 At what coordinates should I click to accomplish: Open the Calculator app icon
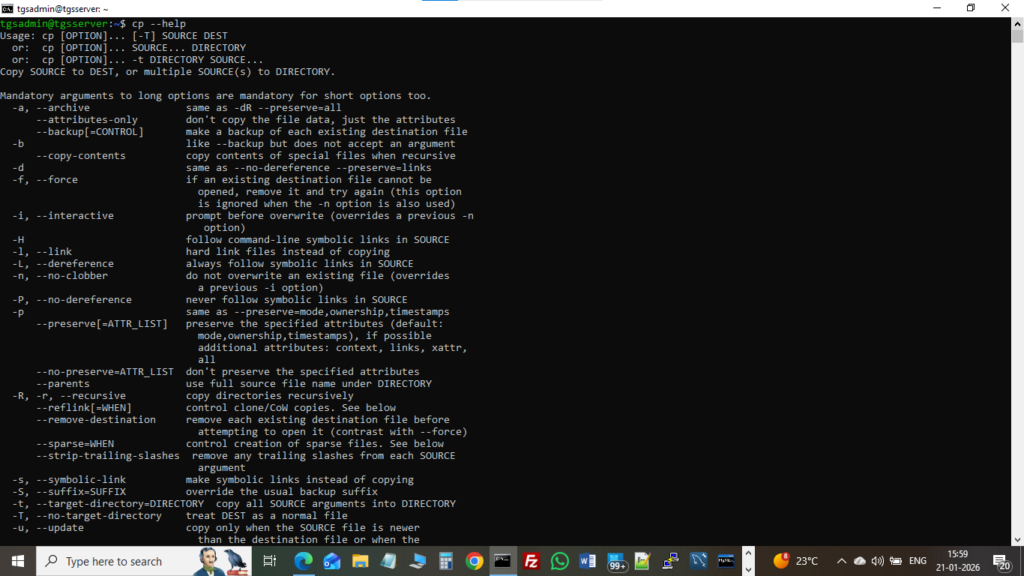click(x=446, y=561)
